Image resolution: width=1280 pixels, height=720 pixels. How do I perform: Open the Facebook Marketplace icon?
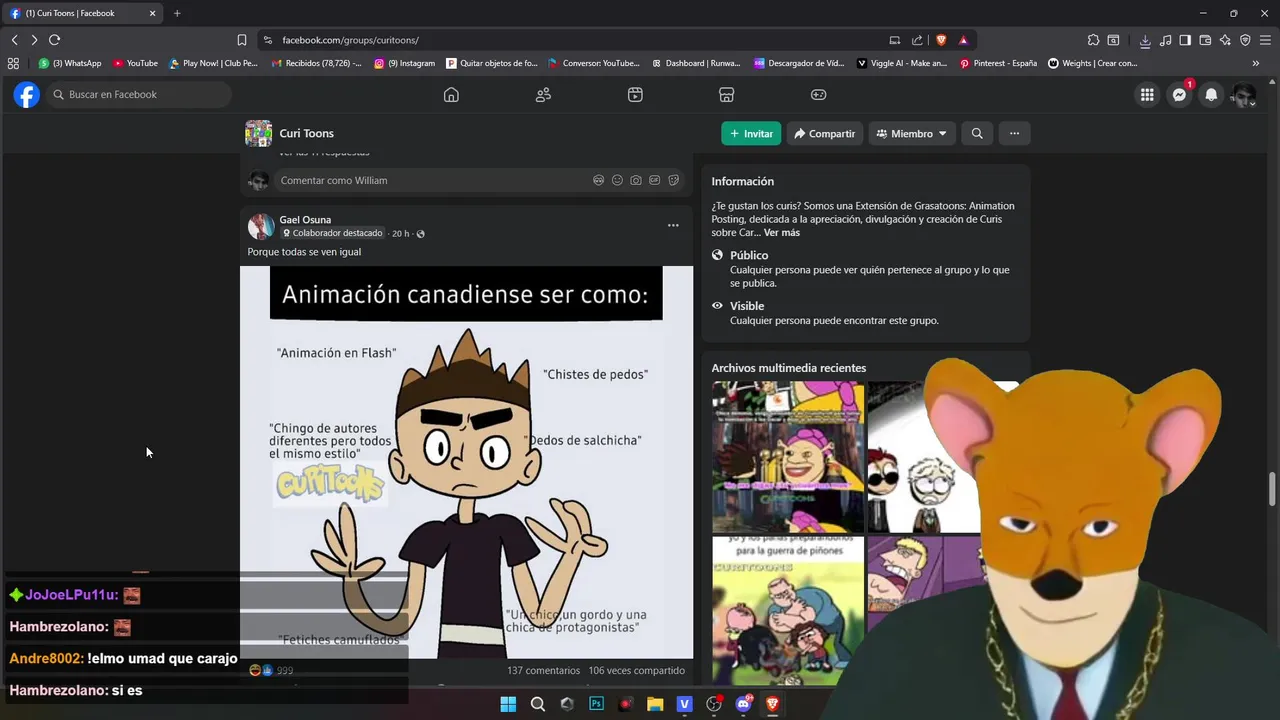click(727, 94)
